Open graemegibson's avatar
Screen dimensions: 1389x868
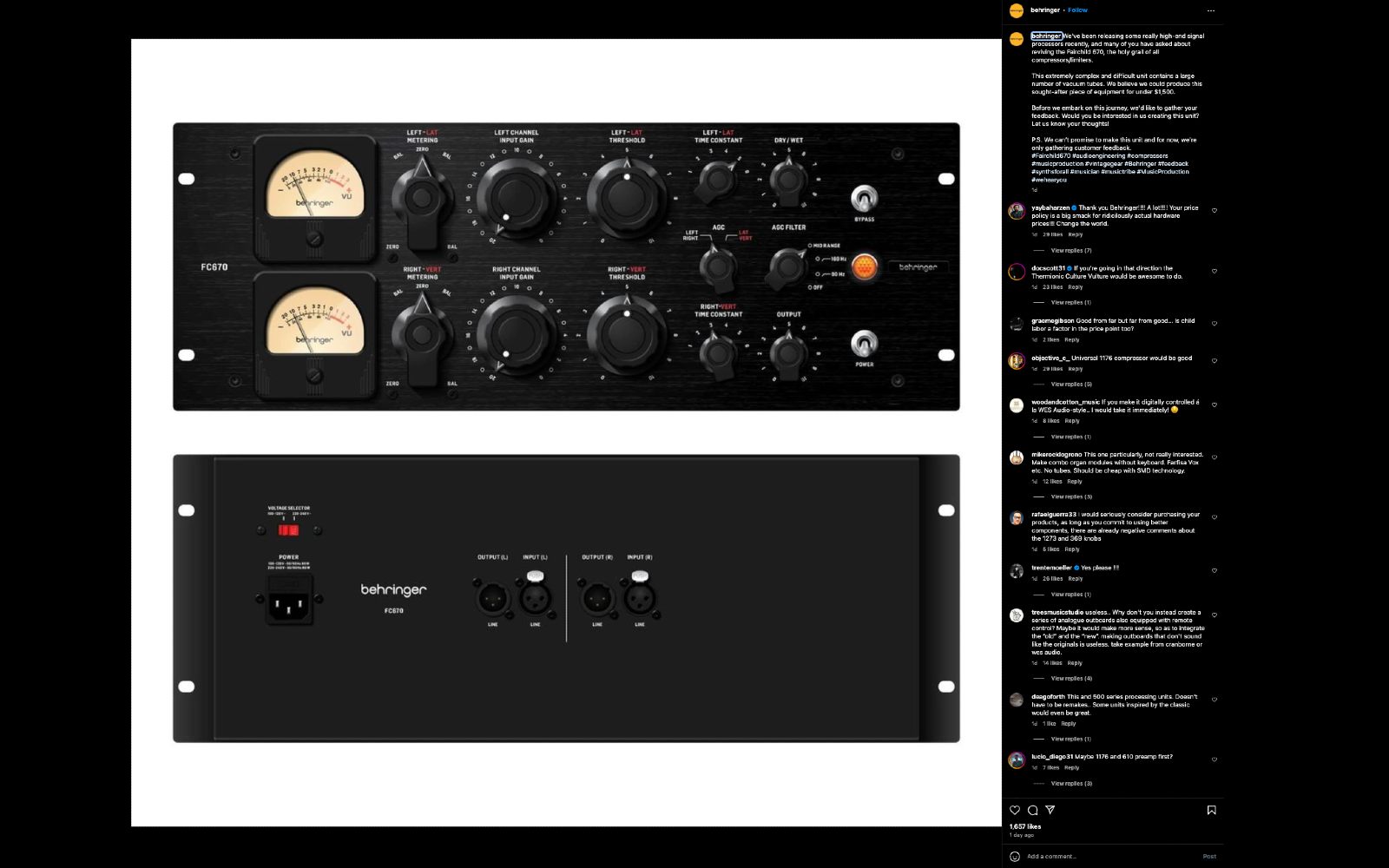coord(1016,324)
